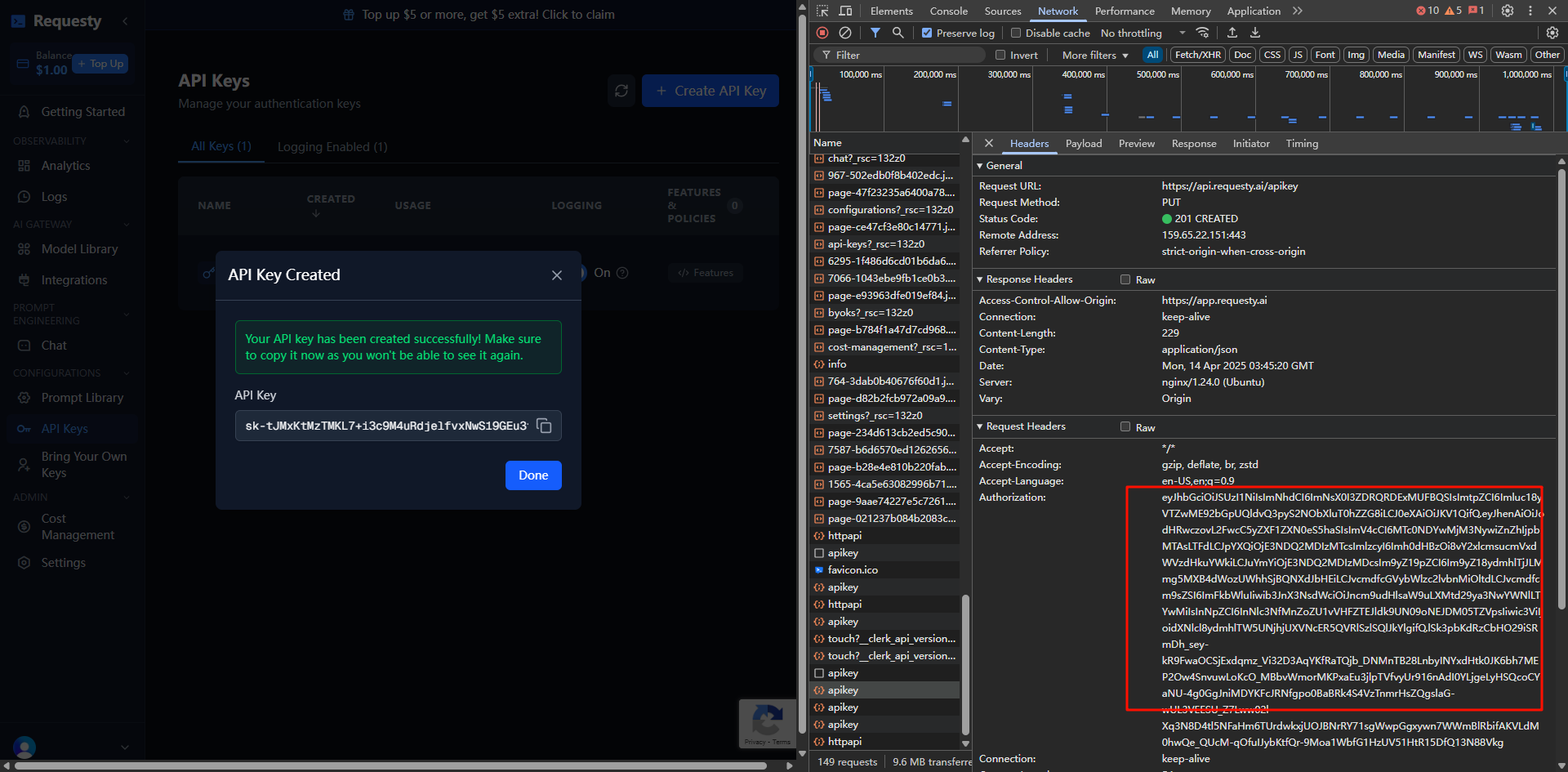Click Create API Key button
The width and height of the screenshot is (1568, 772).
coord(710,91)
